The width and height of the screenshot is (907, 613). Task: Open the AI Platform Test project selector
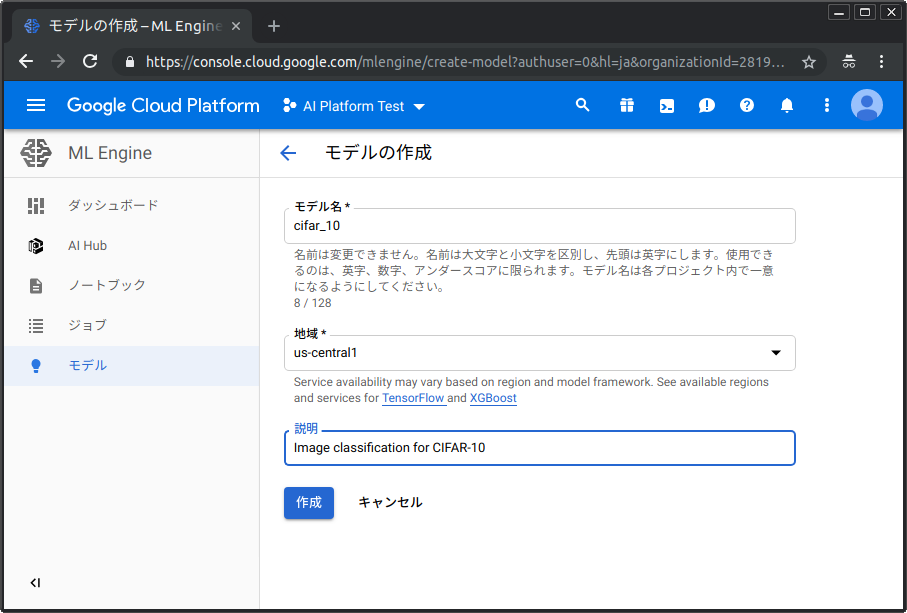tap(353, 106)
